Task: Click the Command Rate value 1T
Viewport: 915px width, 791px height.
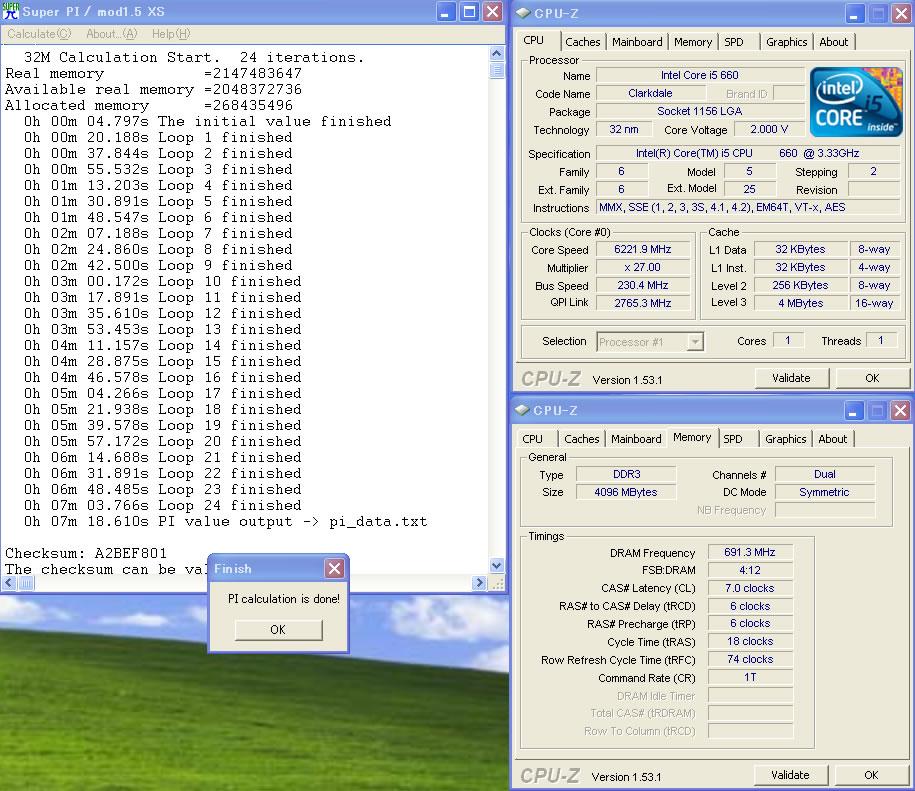Action: (x=750, y=677)
